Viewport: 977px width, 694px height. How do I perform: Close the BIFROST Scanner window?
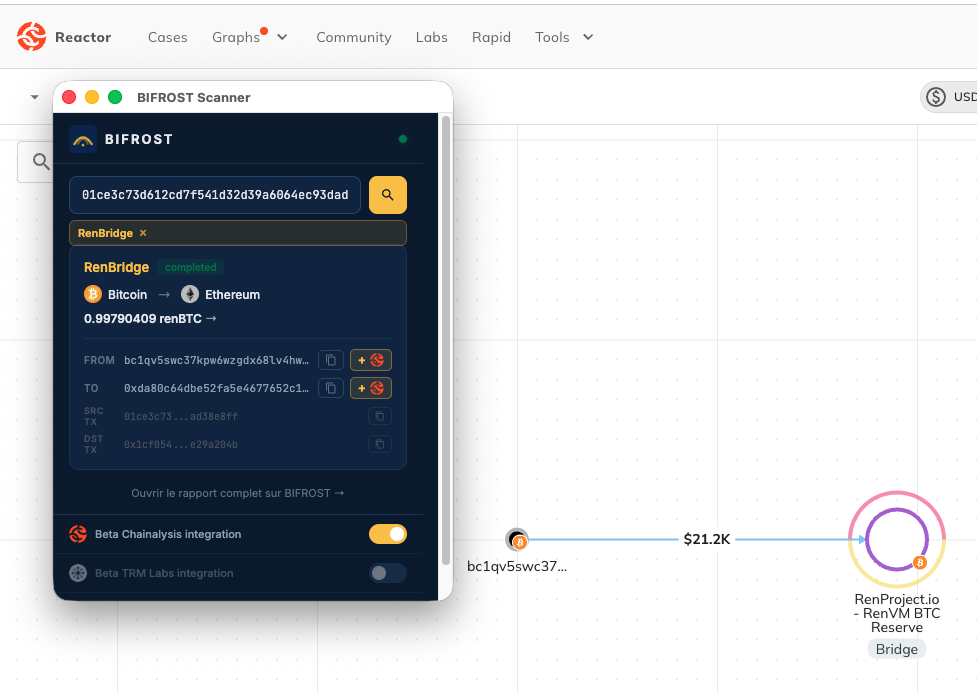tap(69, 97)
